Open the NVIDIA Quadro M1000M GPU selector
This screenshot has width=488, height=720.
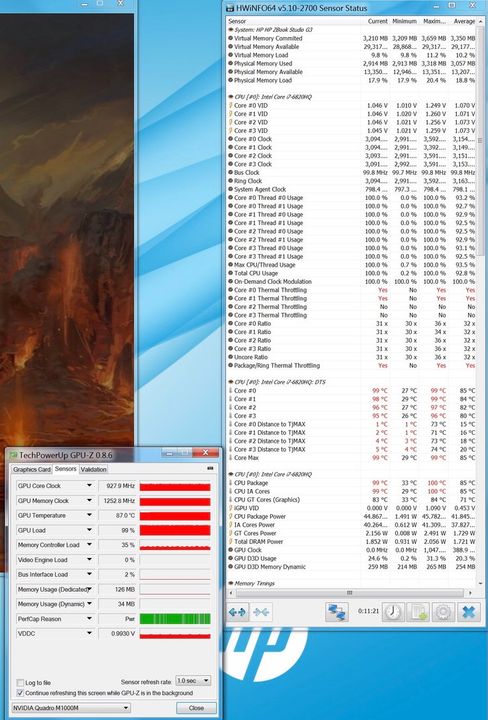click(x=71, y=708)
